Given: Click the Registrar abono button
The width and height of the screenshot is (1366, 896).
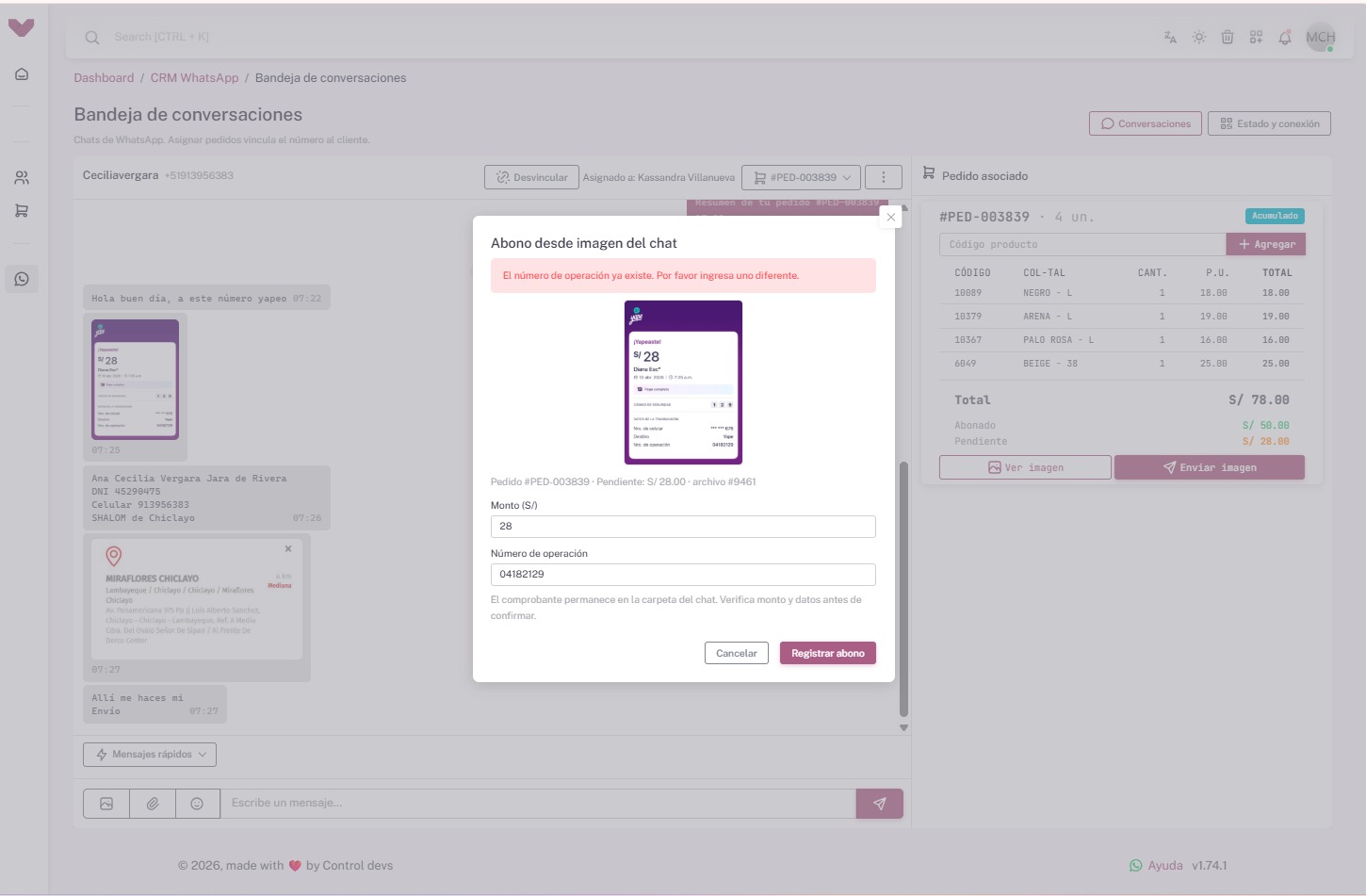Looking at the screenshot, I should (x=827, y=653).
